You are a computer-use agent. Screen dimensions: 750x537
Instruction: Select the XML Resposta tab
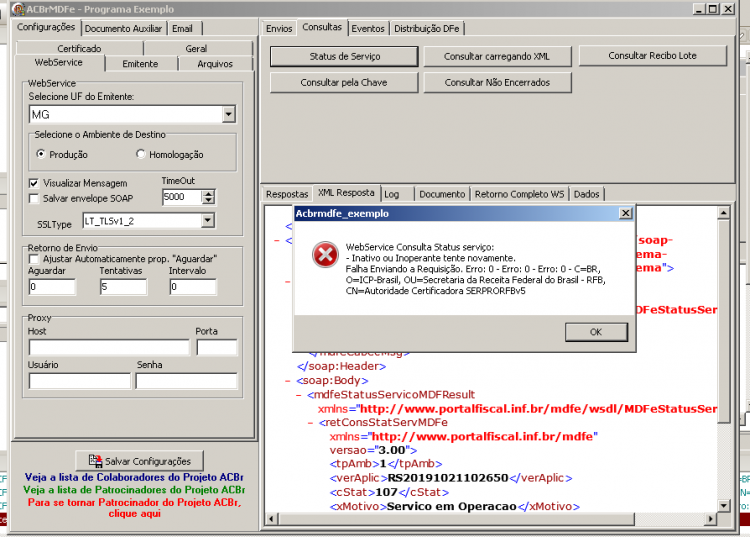346,193
